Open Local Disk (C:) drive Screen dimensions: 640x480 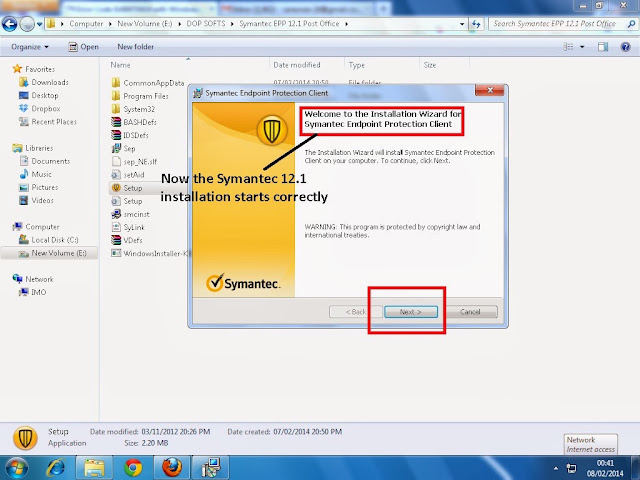pos(55,240)
